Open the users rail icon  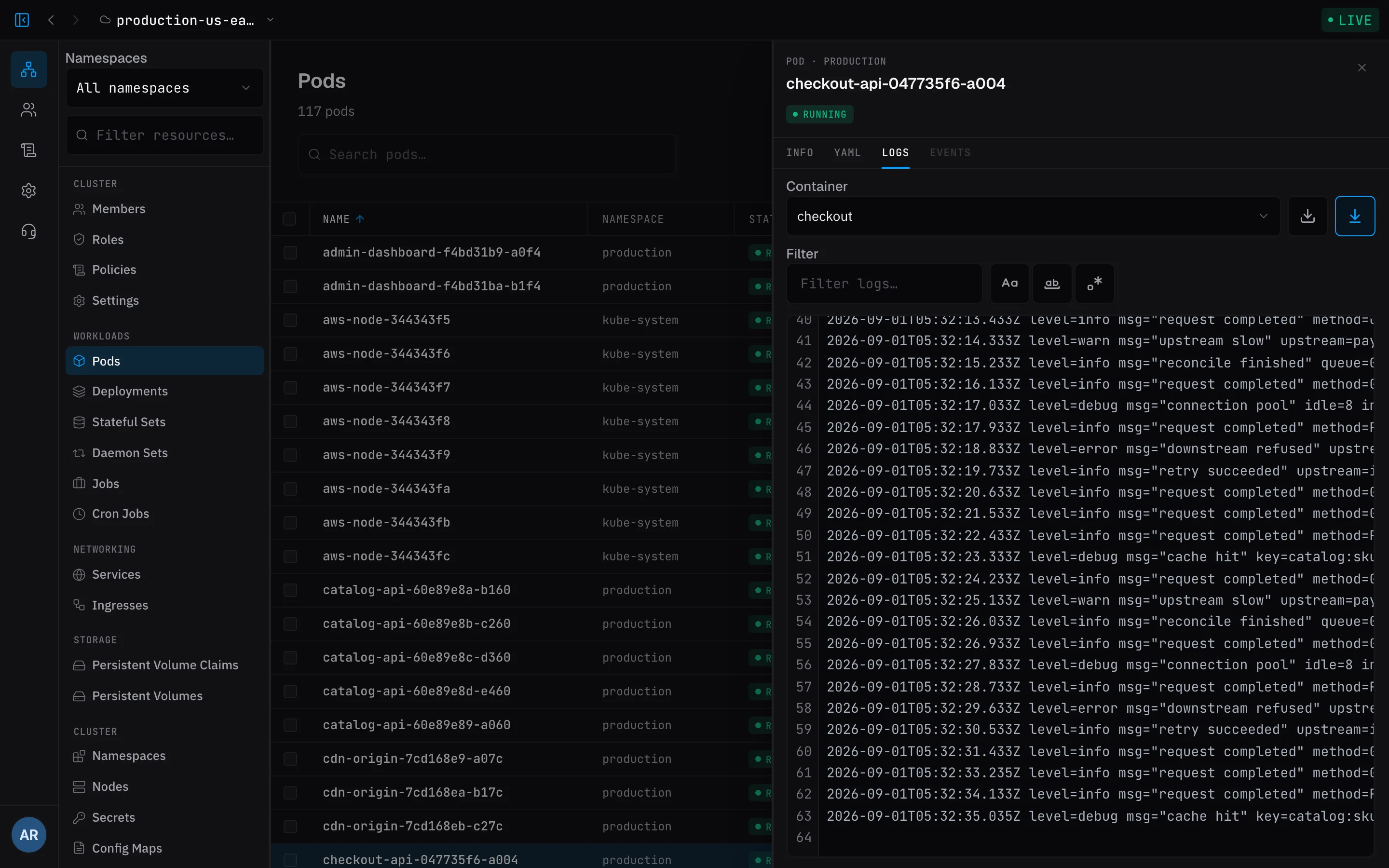[29, 109]
